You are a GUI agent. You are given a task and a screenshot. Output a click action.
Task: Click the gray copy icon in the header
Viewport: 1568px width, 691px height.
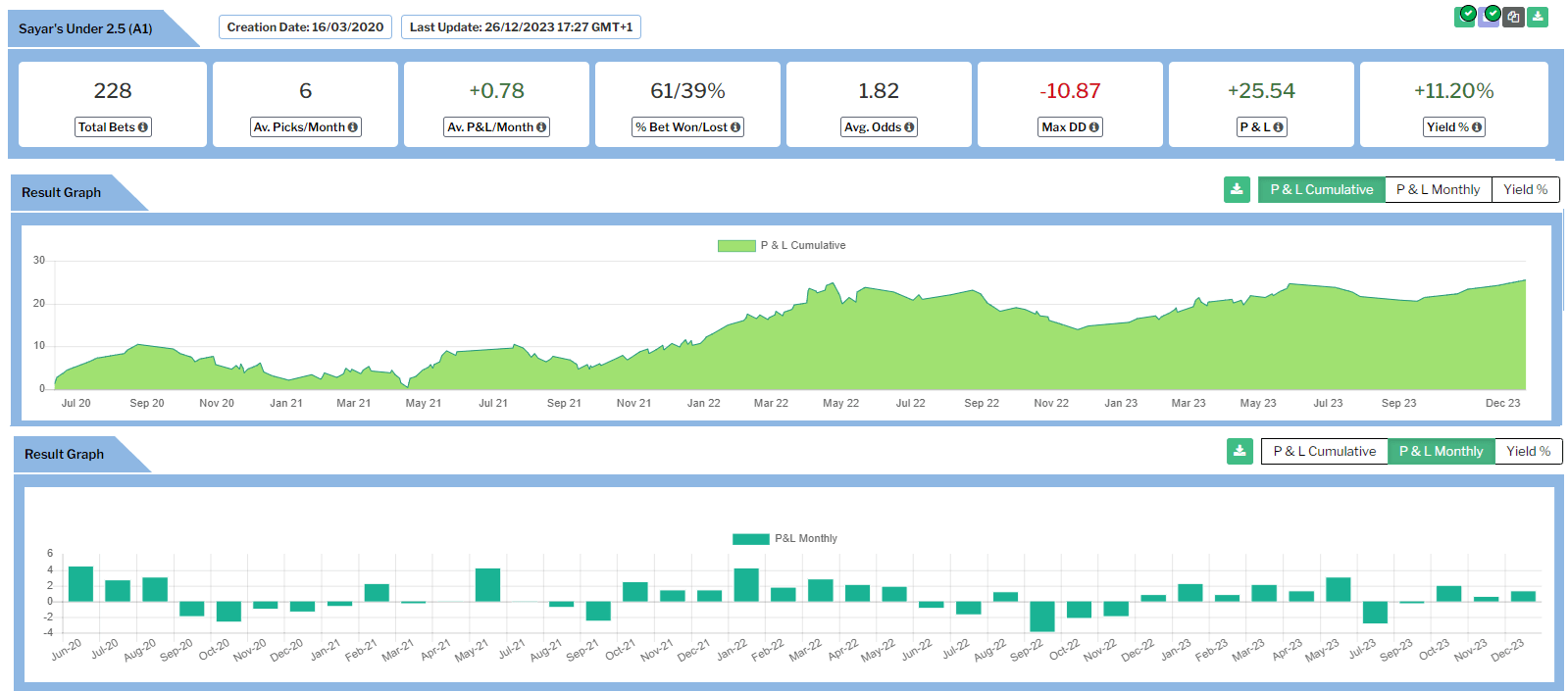[x=1514, y=17]
